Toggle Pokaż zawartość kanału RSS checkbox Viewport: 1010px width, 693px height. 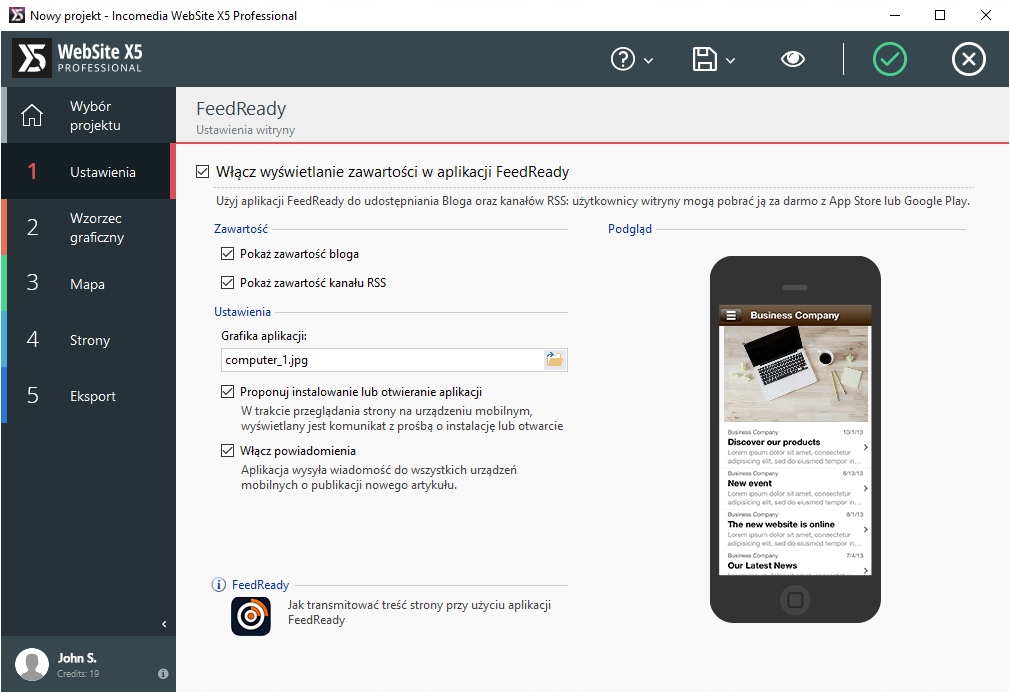(227, 282)
